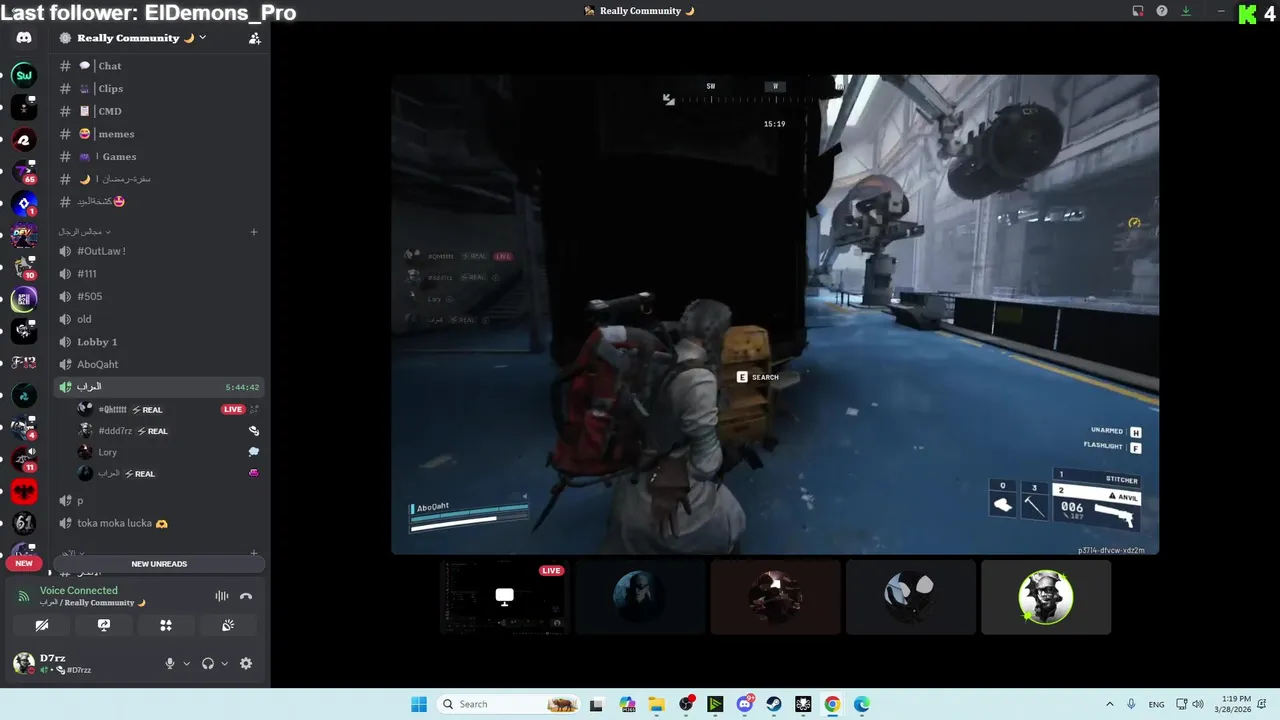This screenshot has height=720, width=1280.
Task: Open the server icon numbered 61
Action: click(x=24, y=522)
